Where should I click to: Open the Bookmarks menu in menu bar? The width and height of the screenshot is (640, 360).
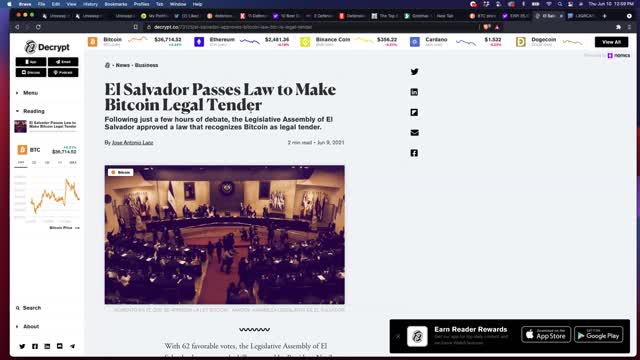tap(116, 4)
